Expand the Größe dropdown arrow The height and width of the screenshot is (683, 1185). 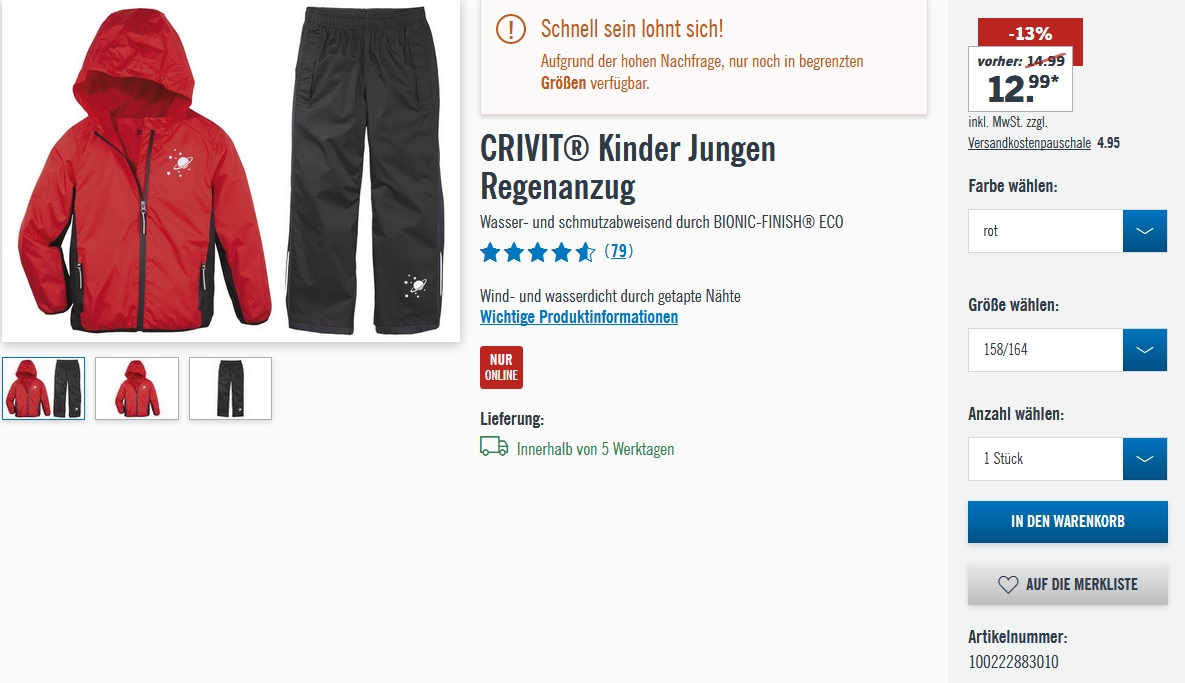click(1145, 350)
